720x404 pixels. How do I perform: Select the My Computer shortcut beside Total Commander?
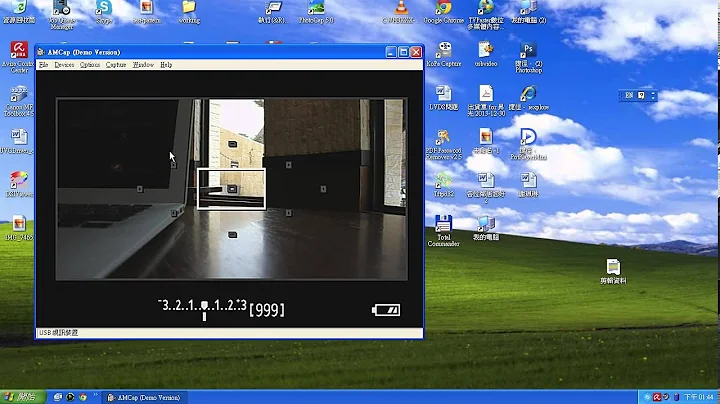tap(486, 228)
